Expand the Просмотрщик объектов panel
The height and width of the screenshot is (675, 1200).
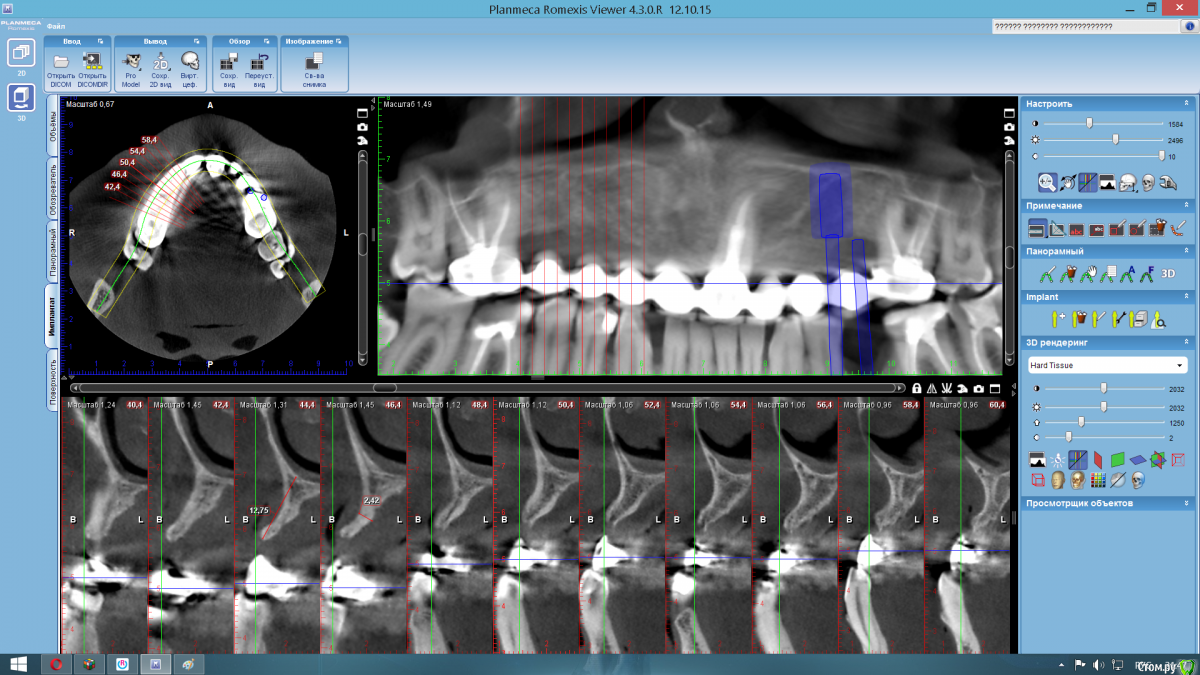tap(1187, 503)
